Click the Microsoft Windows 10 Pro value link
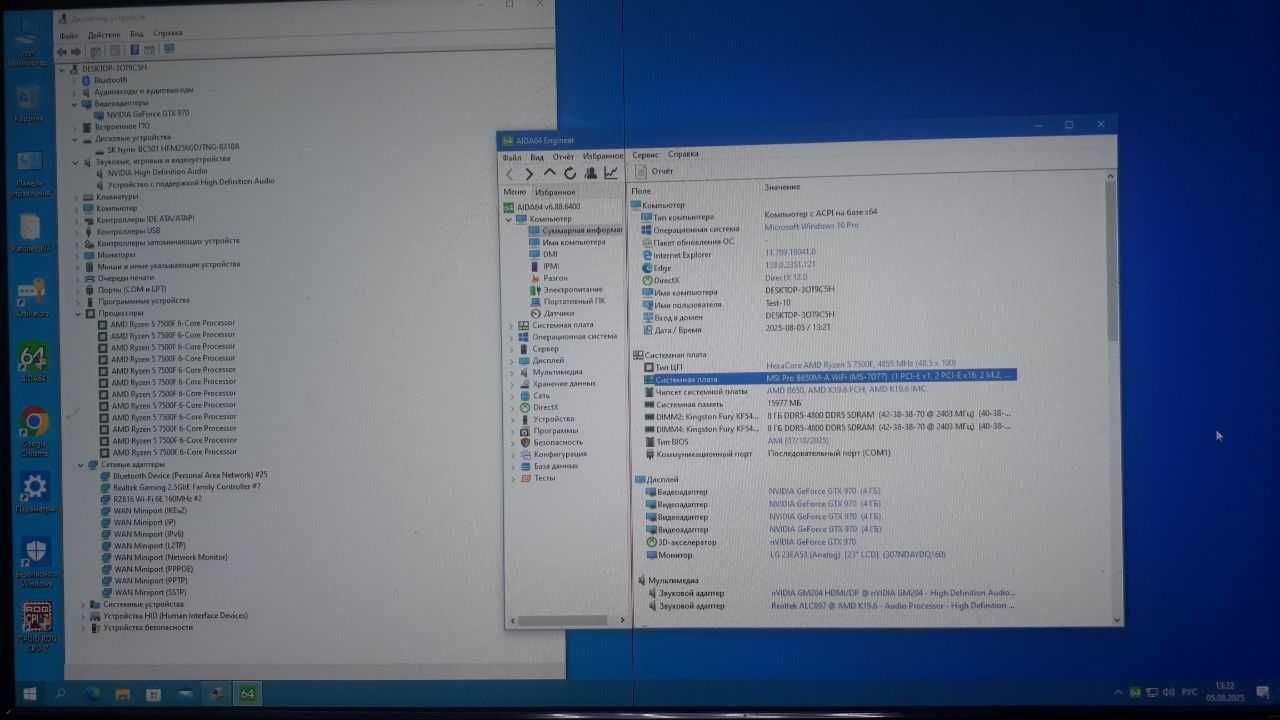Image resolution: width=1280 pixels, height=720 pixels. click(x=811, y=226)
